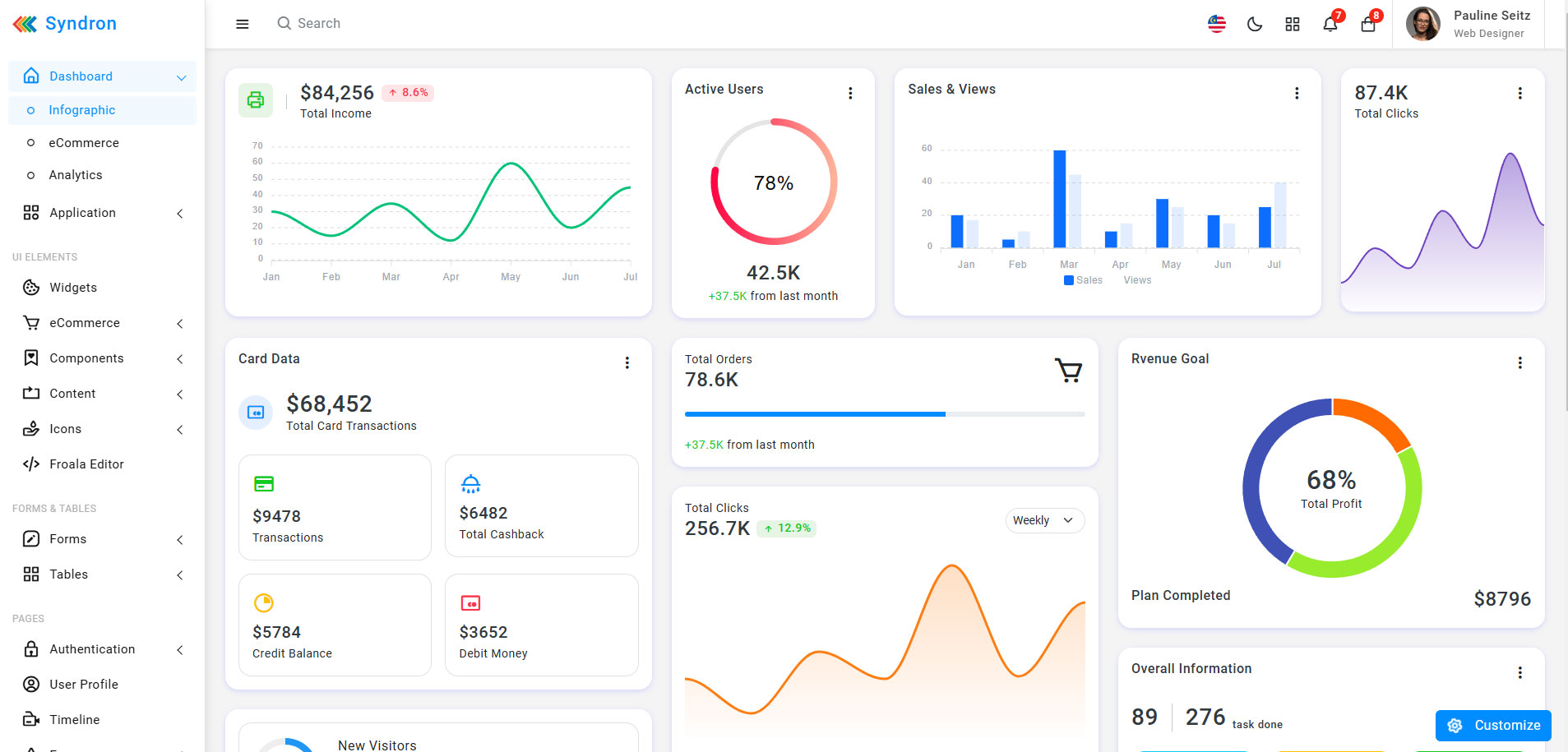Open the US flag language selector

pos(1217,24)
